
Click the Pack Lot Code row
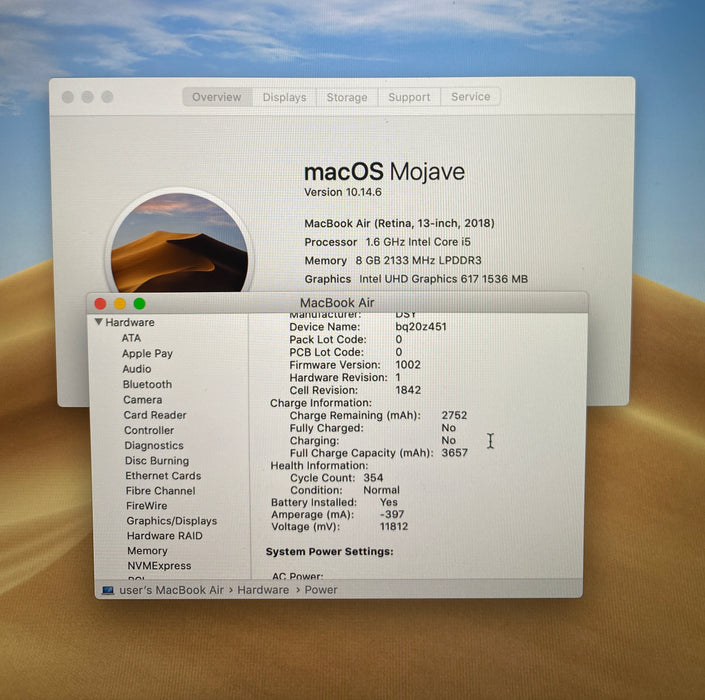pyautogui.click(x=346, y=339)
